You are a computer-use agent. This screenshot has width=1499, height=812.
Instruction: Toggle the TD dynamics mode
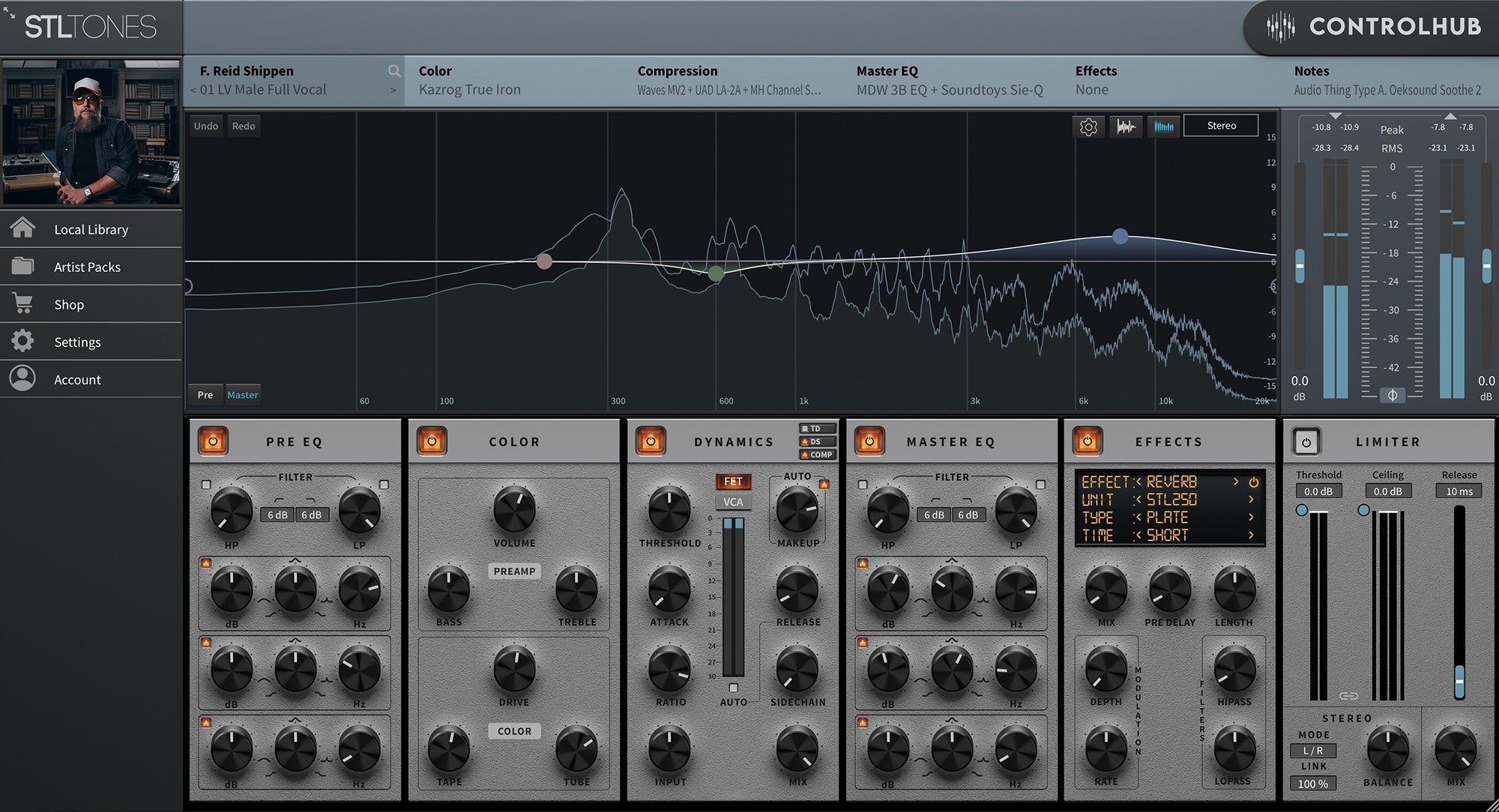click(x=818, y=428)
